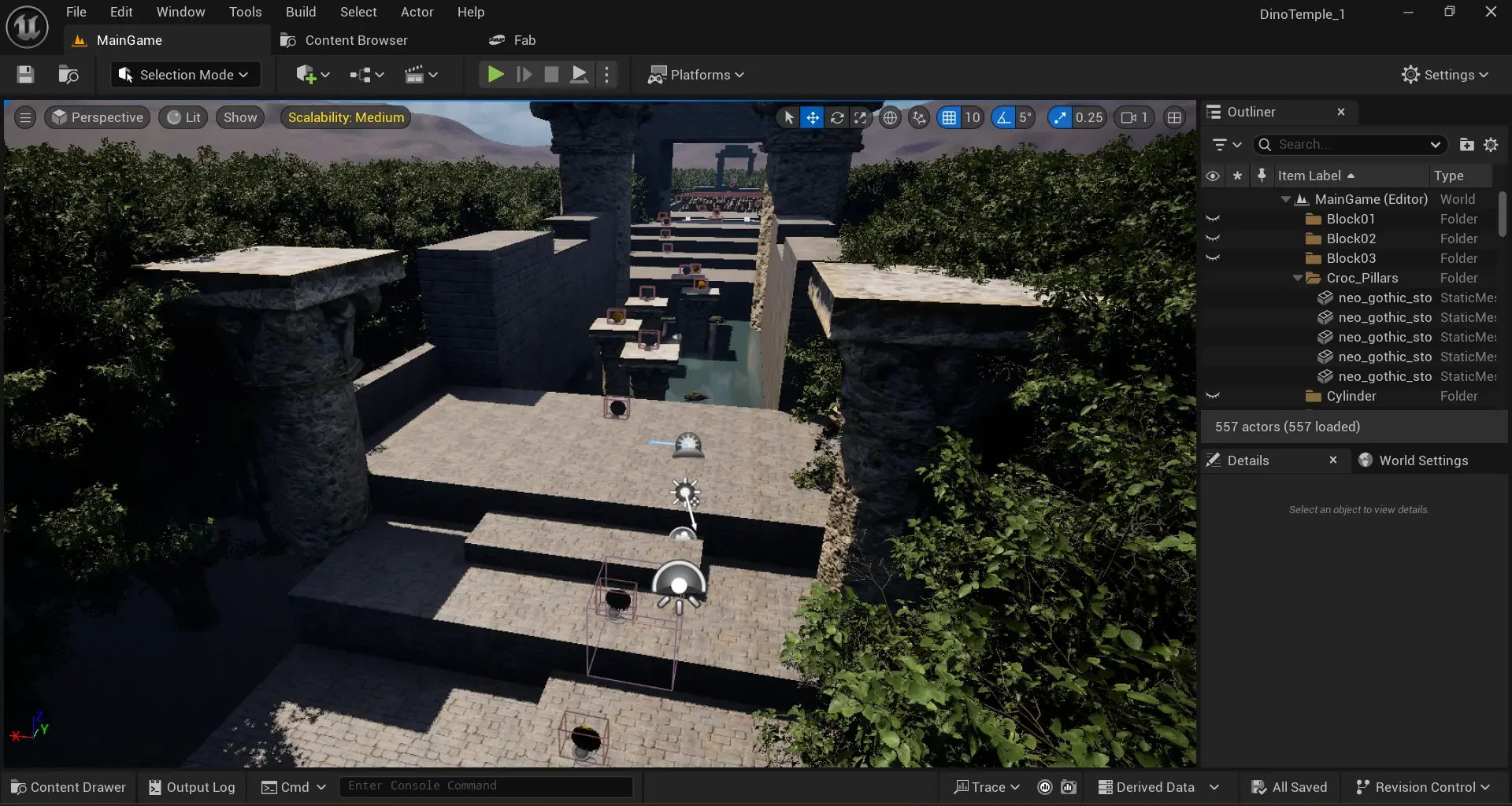Viewport: 1512px width, 806px height.
Task: Toggle rotation snapping icon
Action: click(1003, 117)
